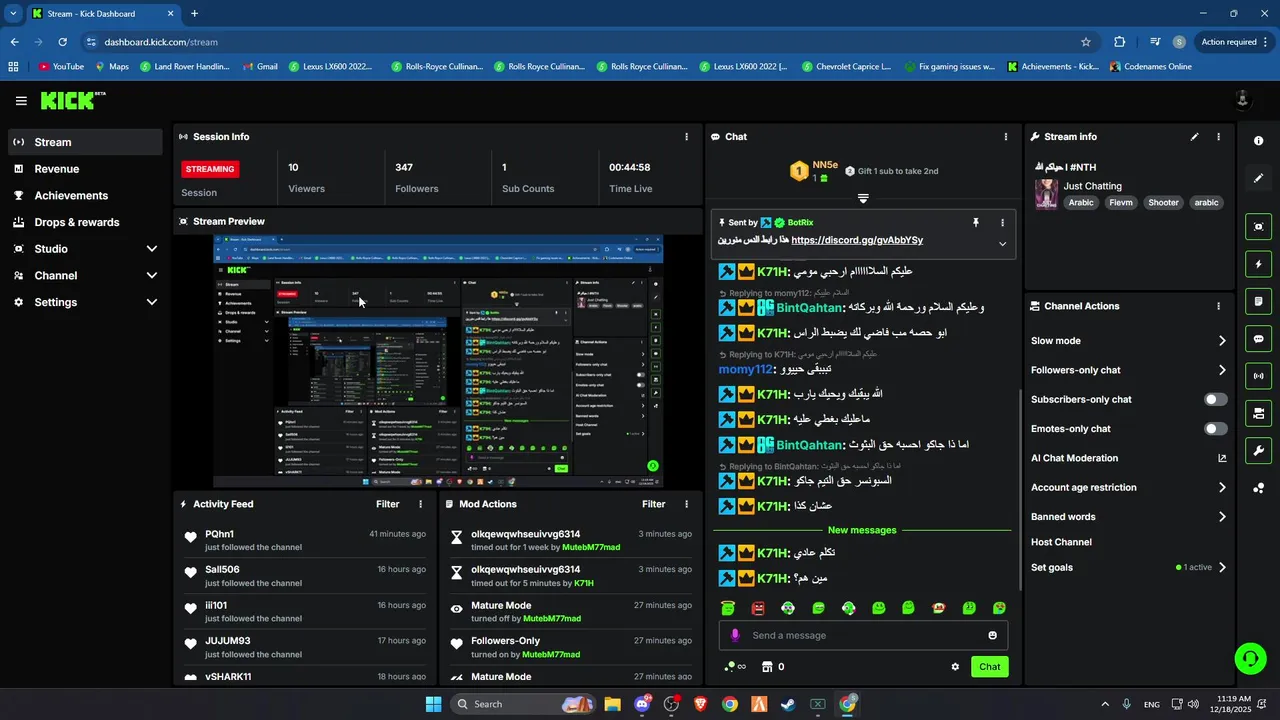Jump to New messages divider in chat
The height and width of the screenshot is (720, 1280).
tap(862, 530)
